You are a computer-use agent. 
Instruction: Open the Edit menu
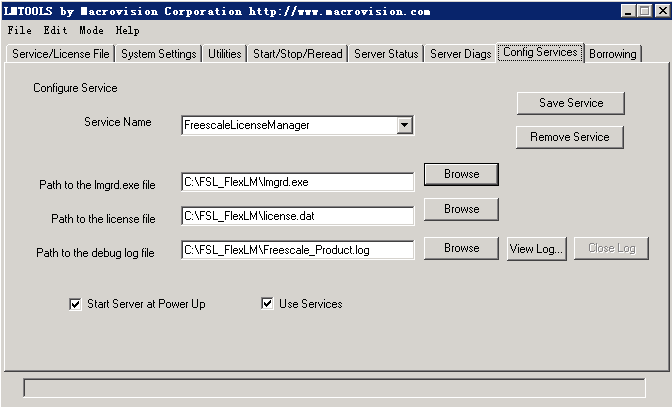point(55,30)
